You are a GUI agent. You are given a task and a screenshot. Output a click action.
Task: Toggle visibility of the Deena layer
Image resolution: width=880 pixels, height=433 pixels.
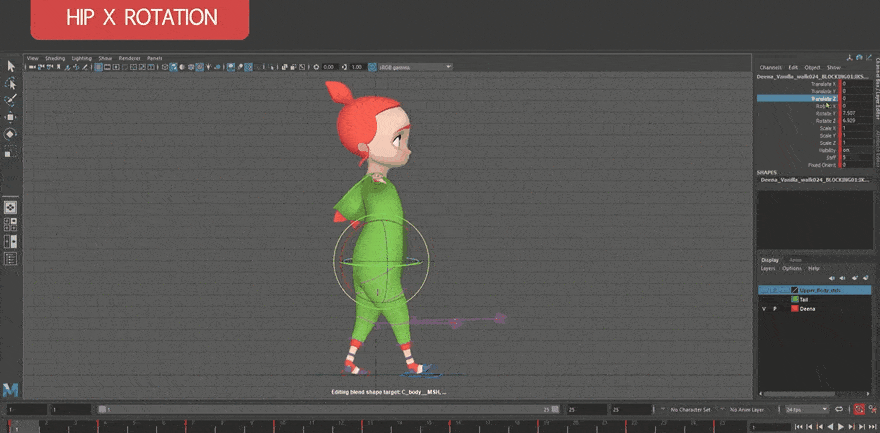click(x=764, y=309)
